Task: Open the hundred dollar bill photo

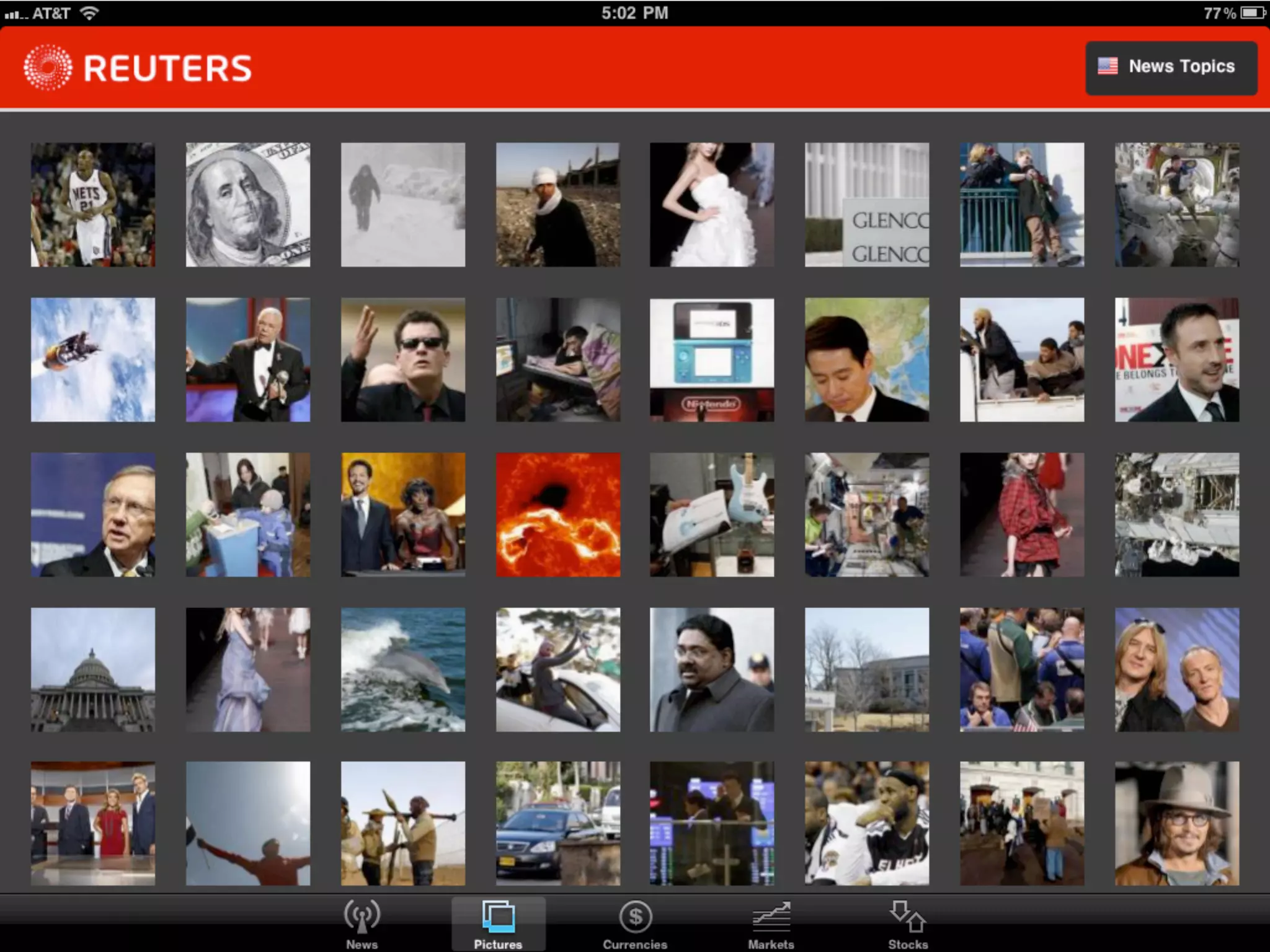Action: point(248,205)
